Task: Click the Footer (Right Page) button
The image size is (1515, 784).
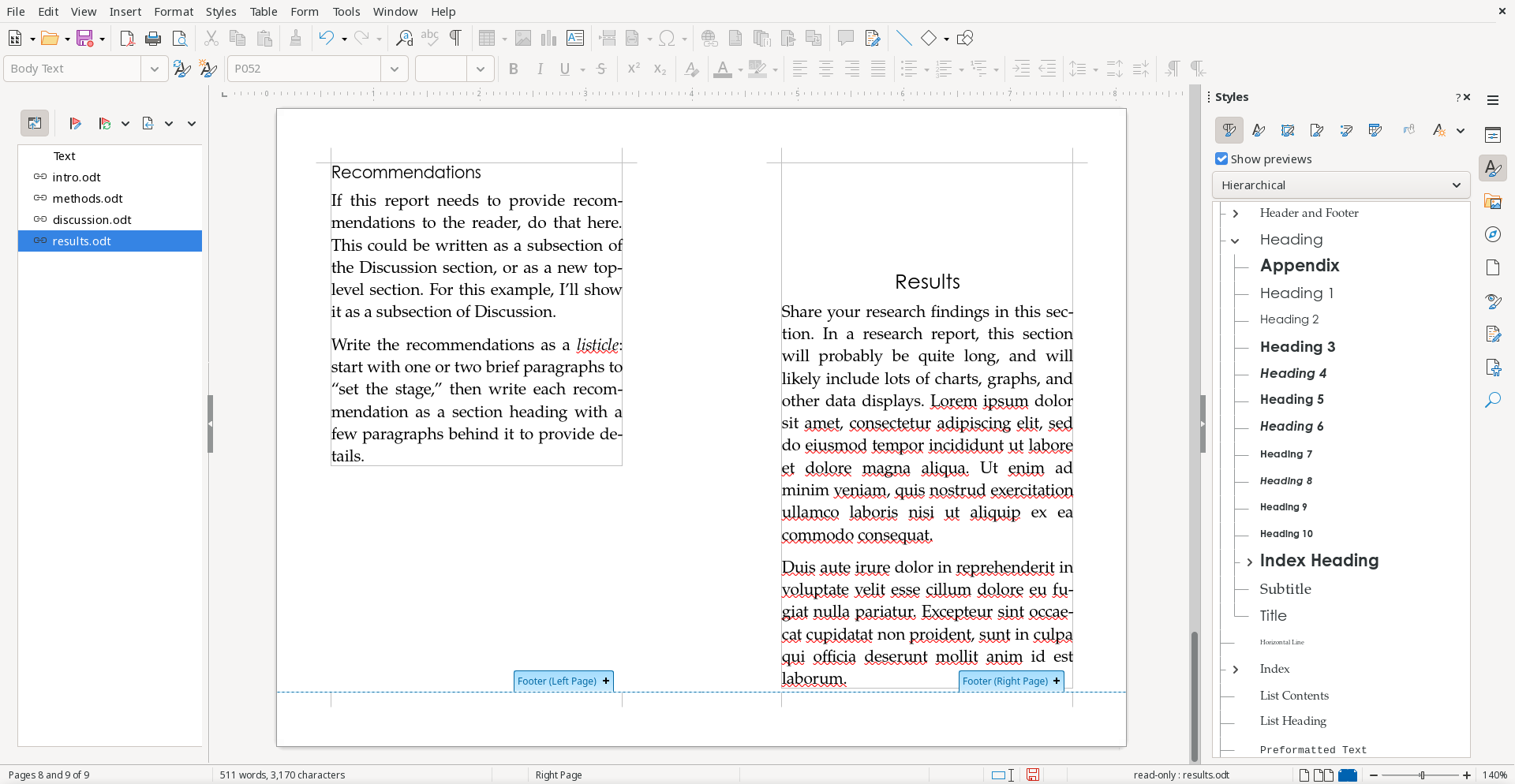Action: (1011, 681)
